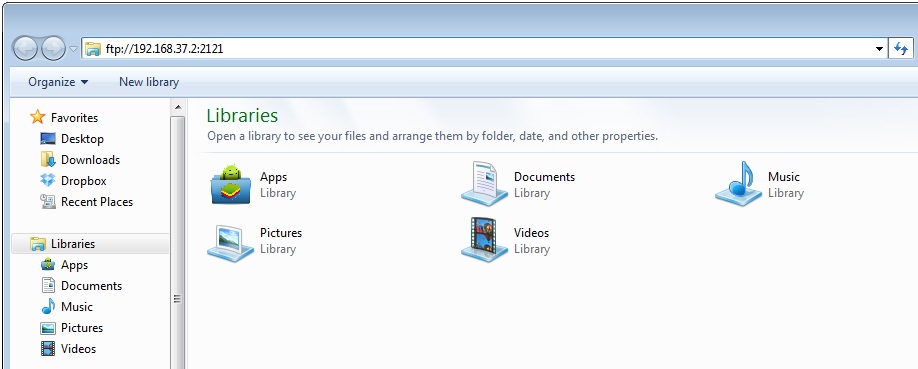This screenshot has width=918, height=369.
Task: Select Pictures label in navigation pane
Action: tap(82, 328)
